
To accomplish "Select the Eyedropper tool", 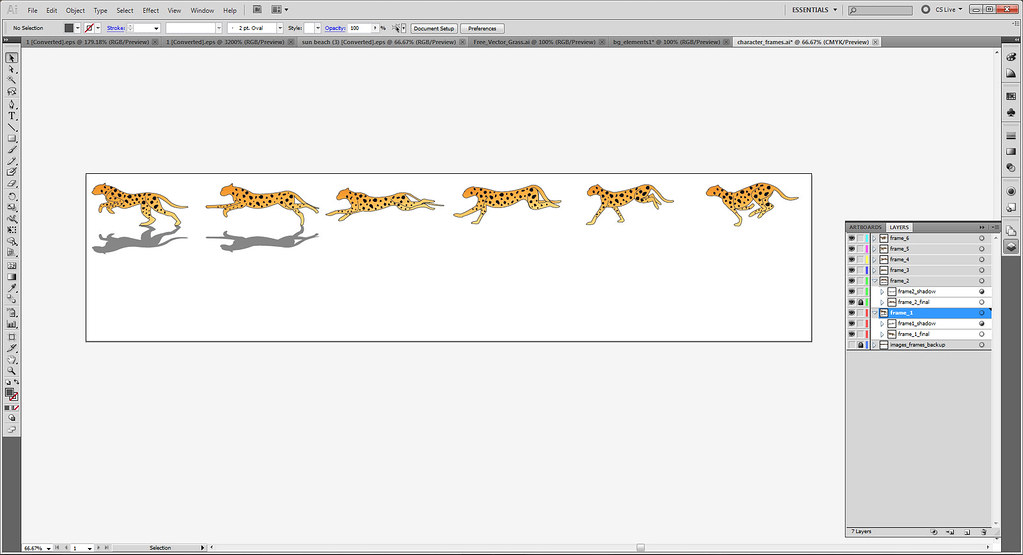I will tap(11, 288).
